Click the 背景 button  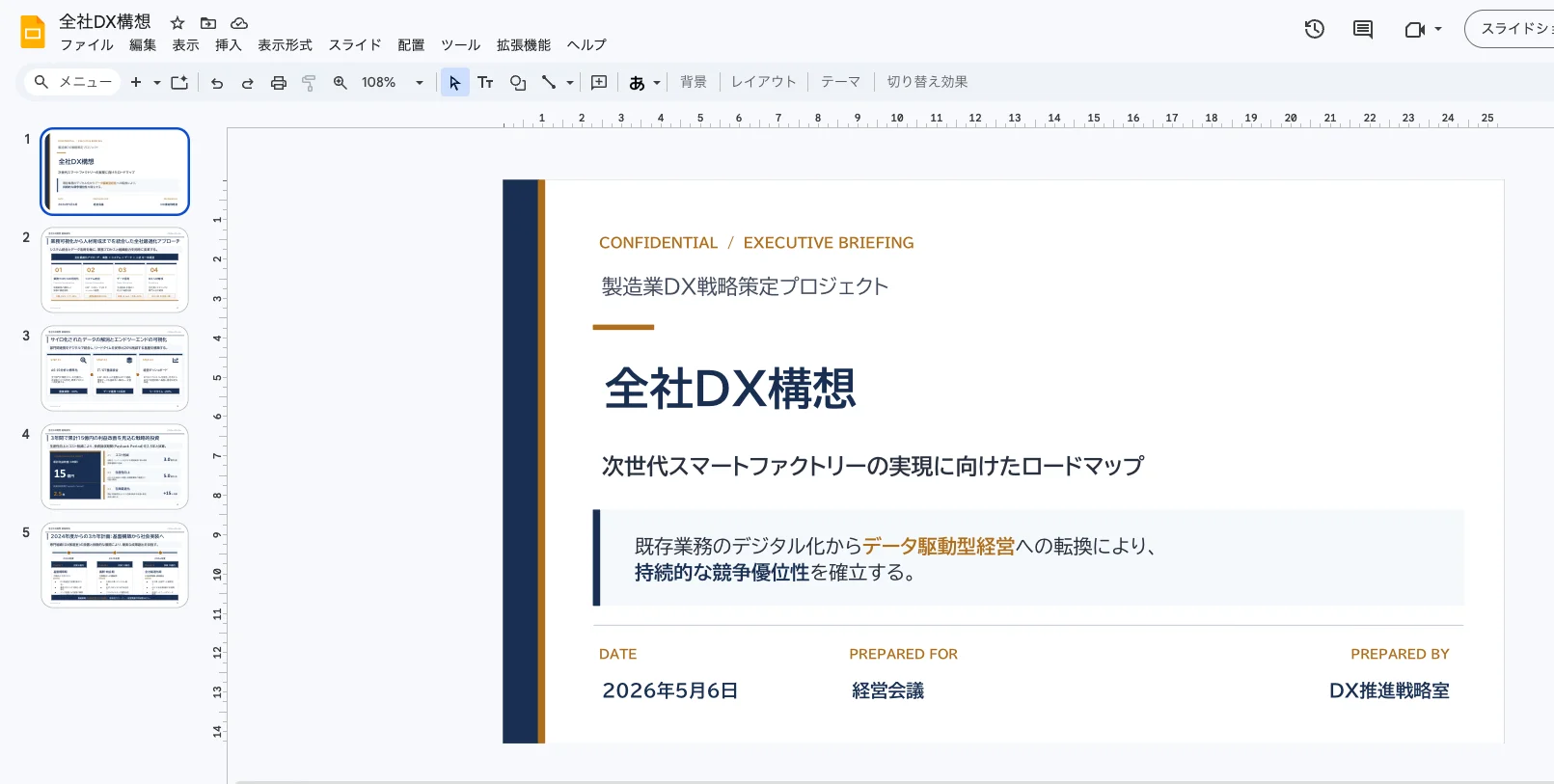click(x=694, y=82)
